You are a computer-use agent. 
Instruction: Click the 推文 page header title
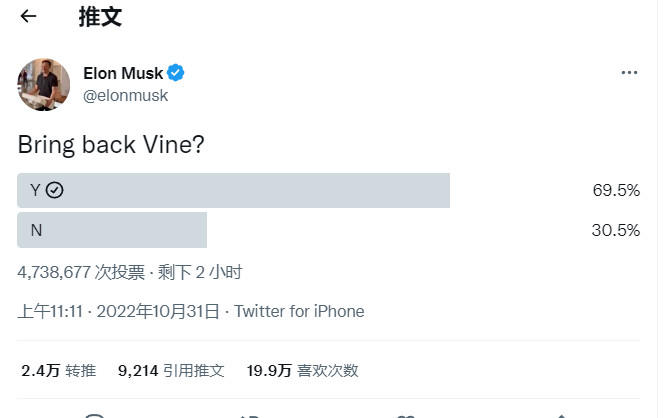[x=100, y=17]
